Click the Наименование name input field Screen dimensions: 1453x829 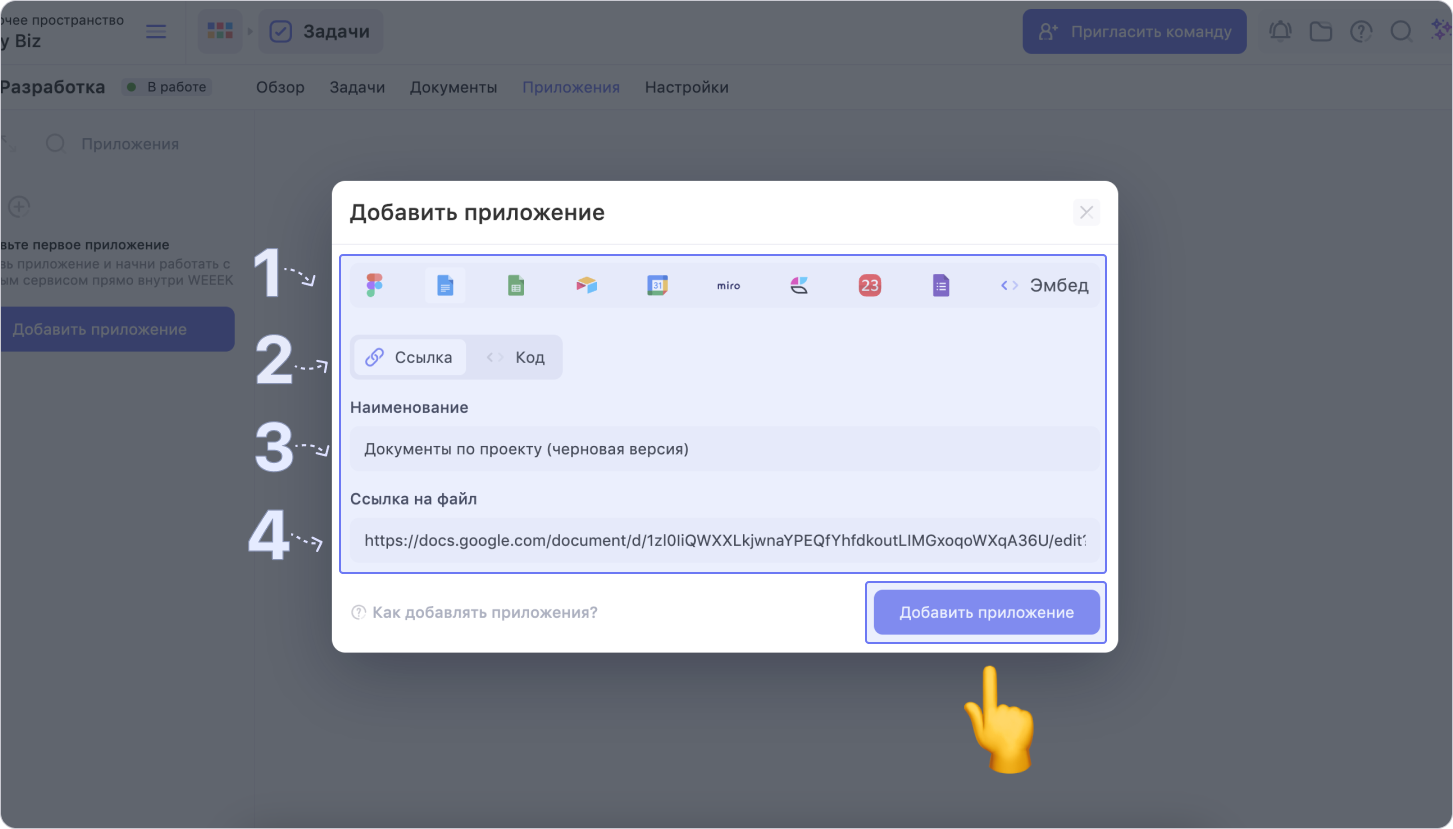tap(724, 449)
